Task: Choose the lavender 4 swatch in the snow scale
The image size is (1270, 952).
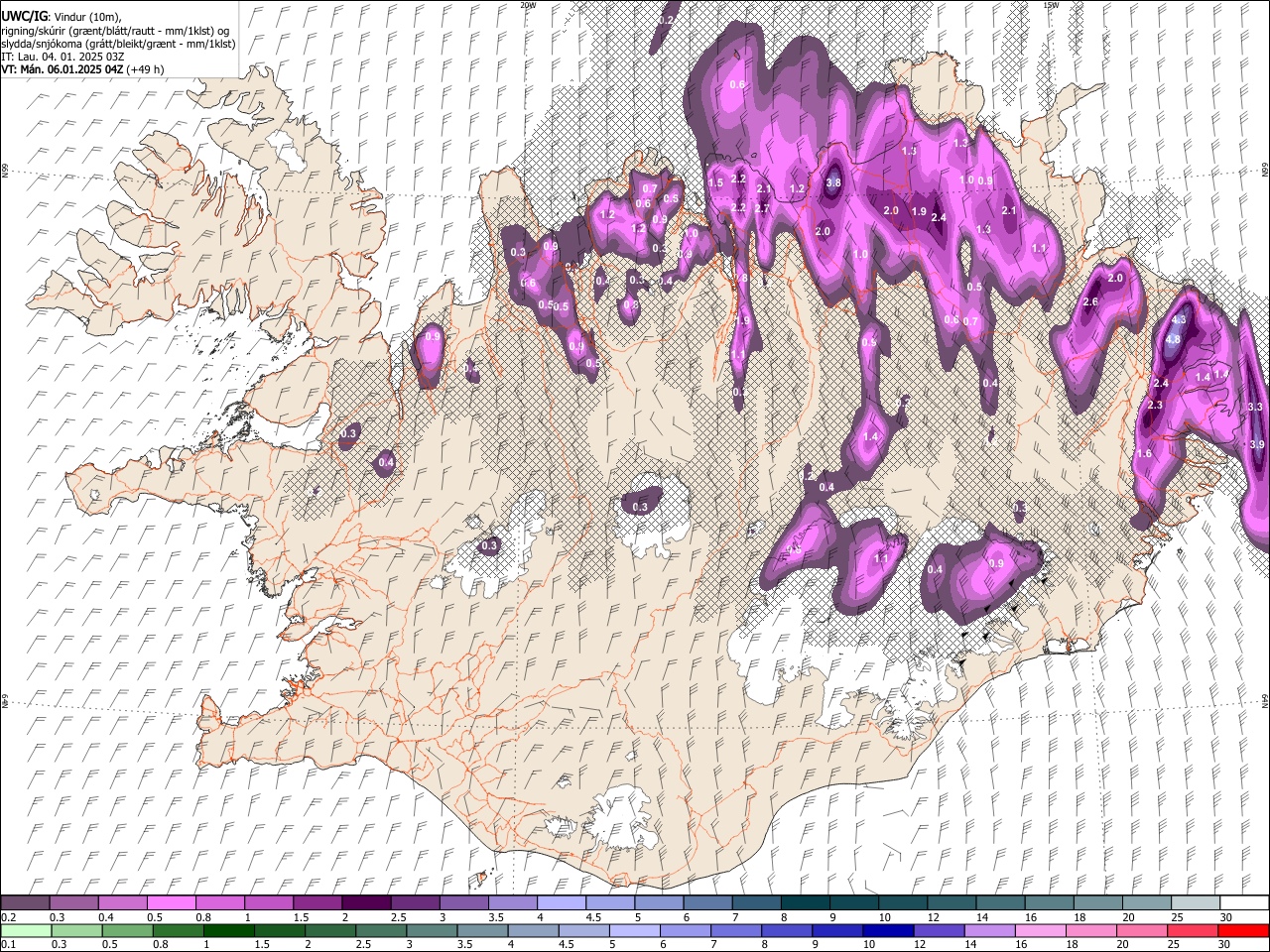Action: [561, 903]
